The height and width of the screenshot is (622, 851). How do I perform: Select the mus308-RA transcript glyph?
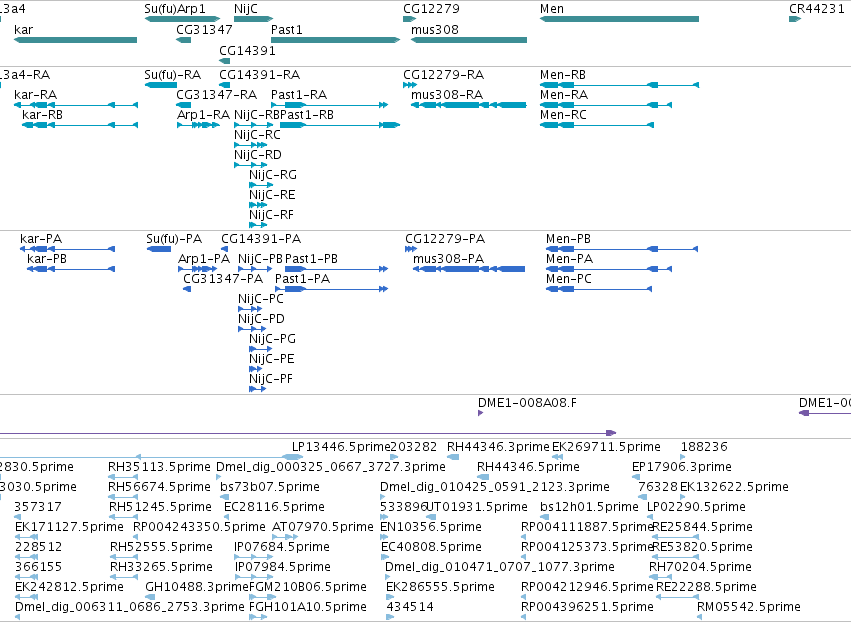click(469, 105)
